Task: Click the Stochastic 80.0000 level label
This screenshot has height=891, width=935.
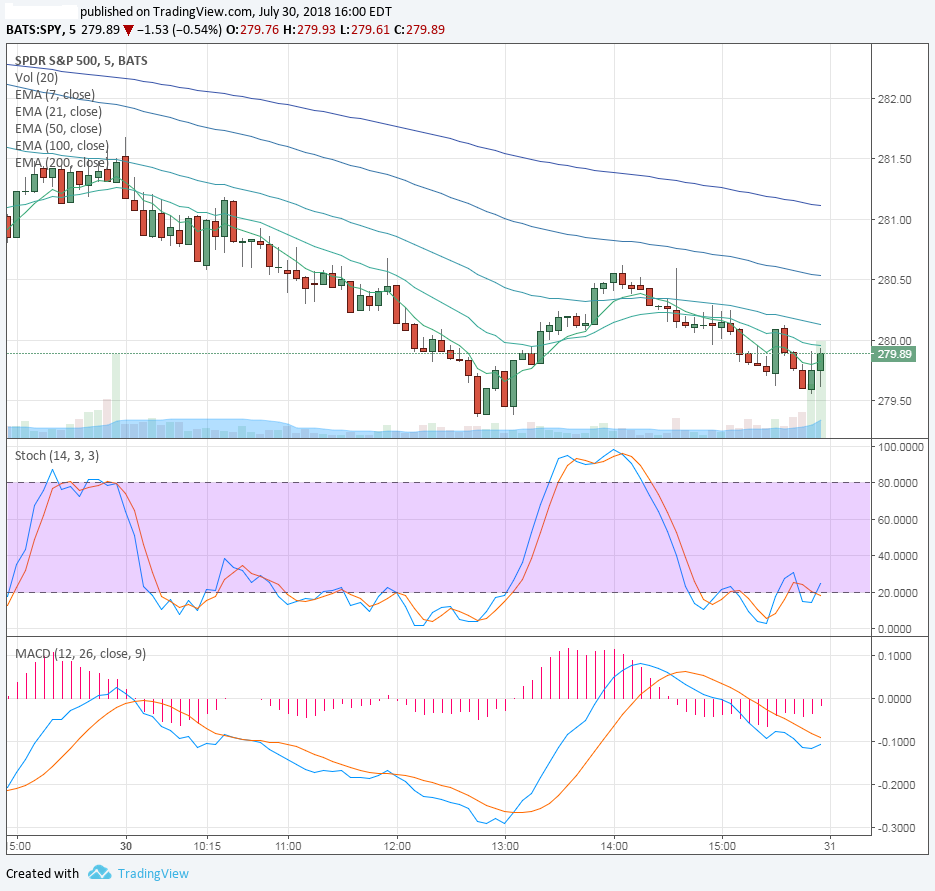Action: 898,483
